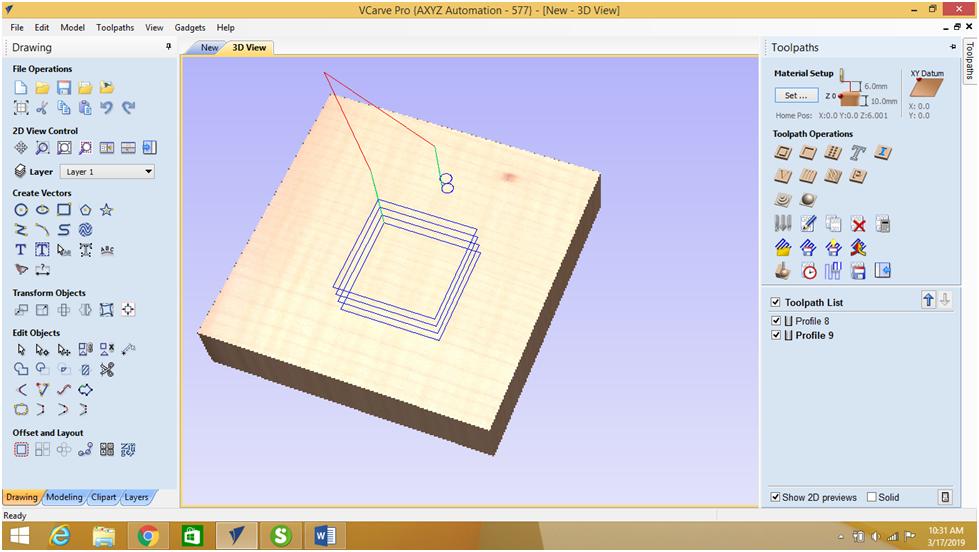Open the File menu
This screenshot has height=552, width=979.
pyautogui.click(x=17, y=27)
